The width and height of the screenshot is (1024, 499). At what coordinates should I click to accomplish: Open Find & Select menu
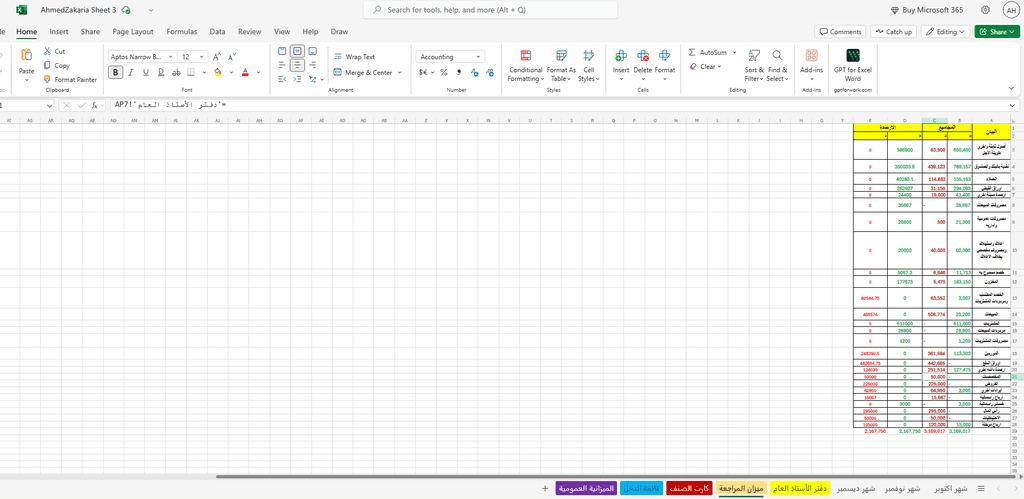(777, 65)
